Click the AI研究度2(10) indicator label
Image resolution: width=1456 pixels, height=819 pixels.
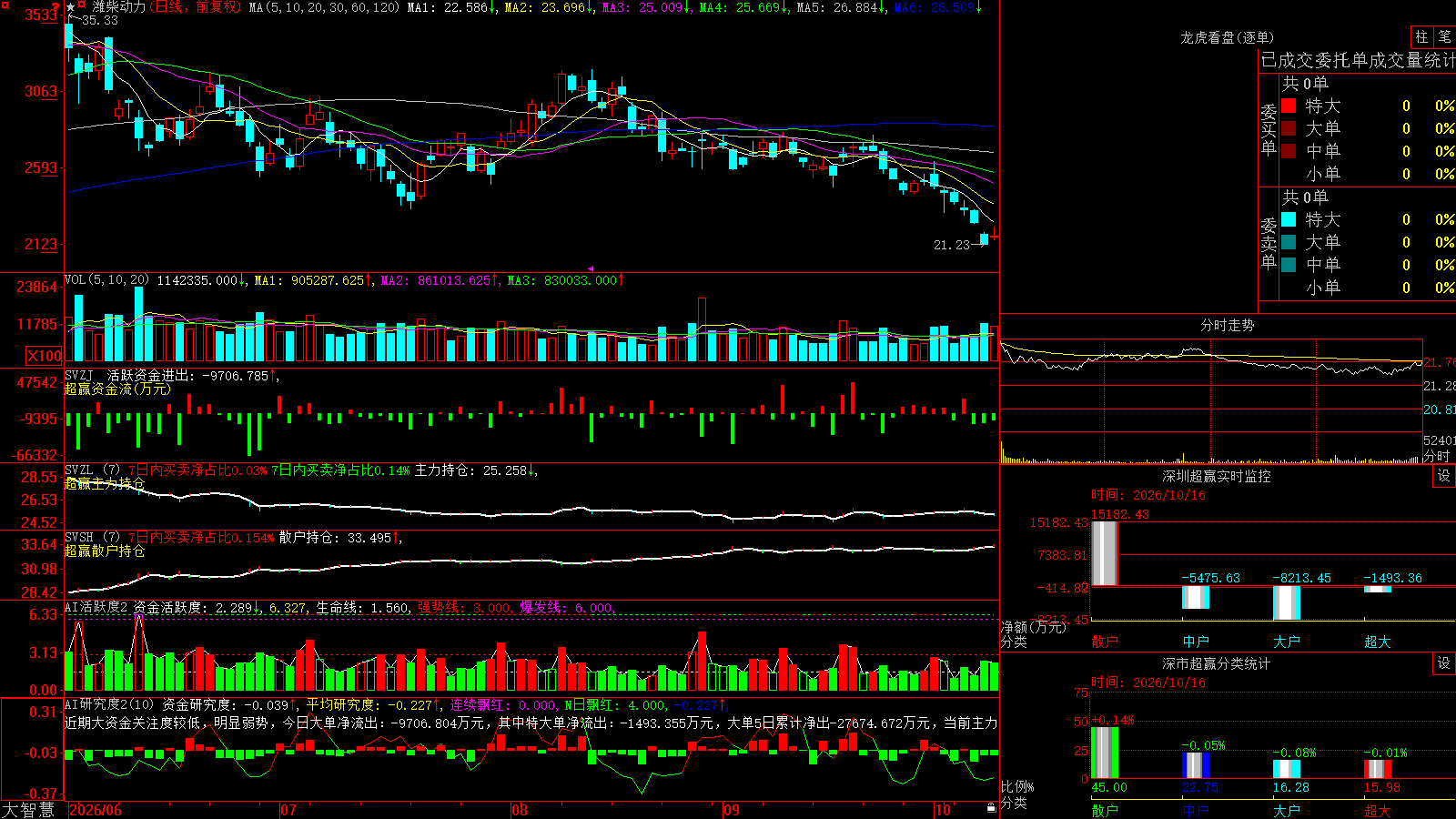(109, 704)
